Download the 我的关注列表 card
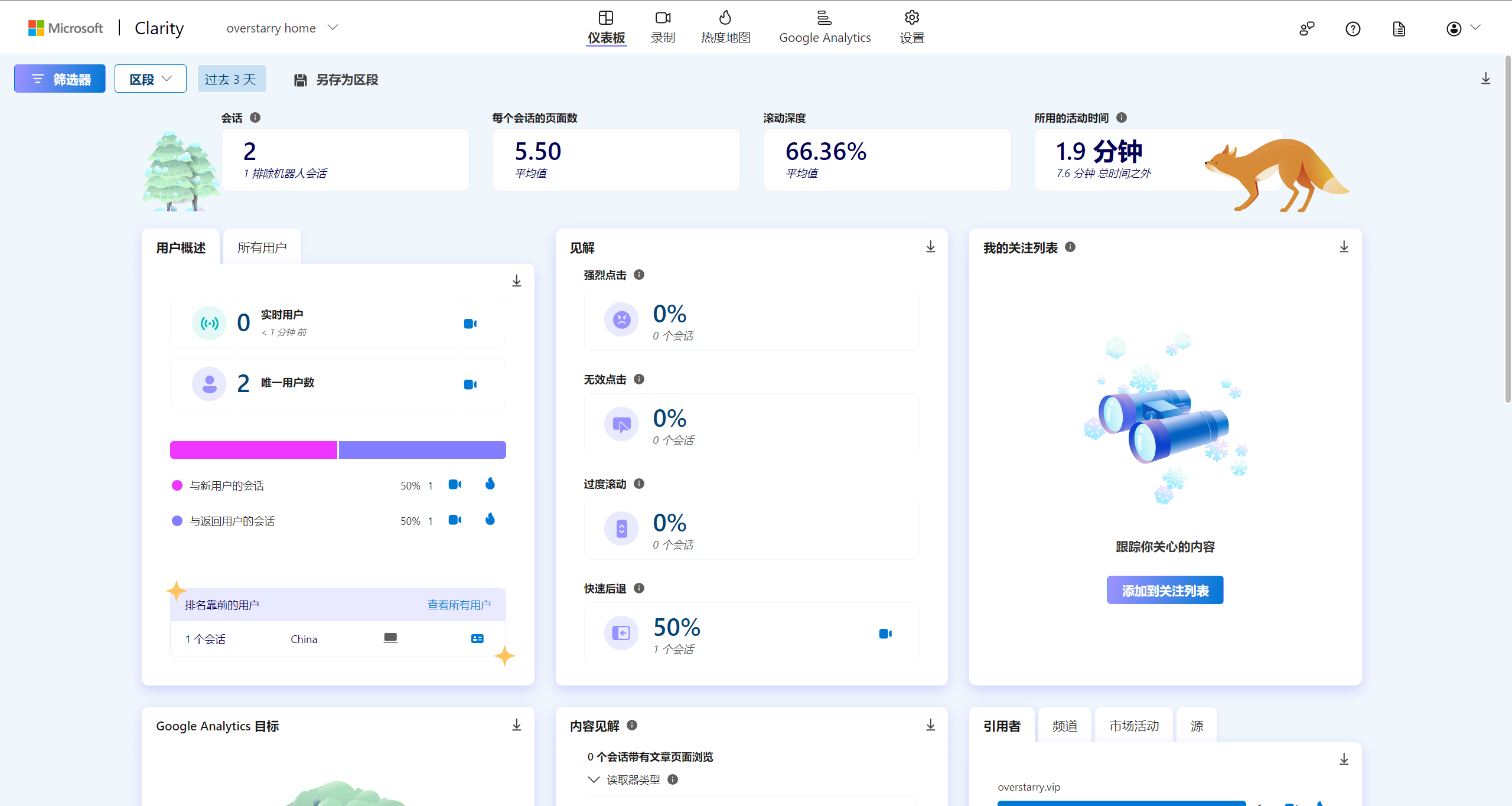This screenshot has width=1512, height=806. pos(1344,247)
